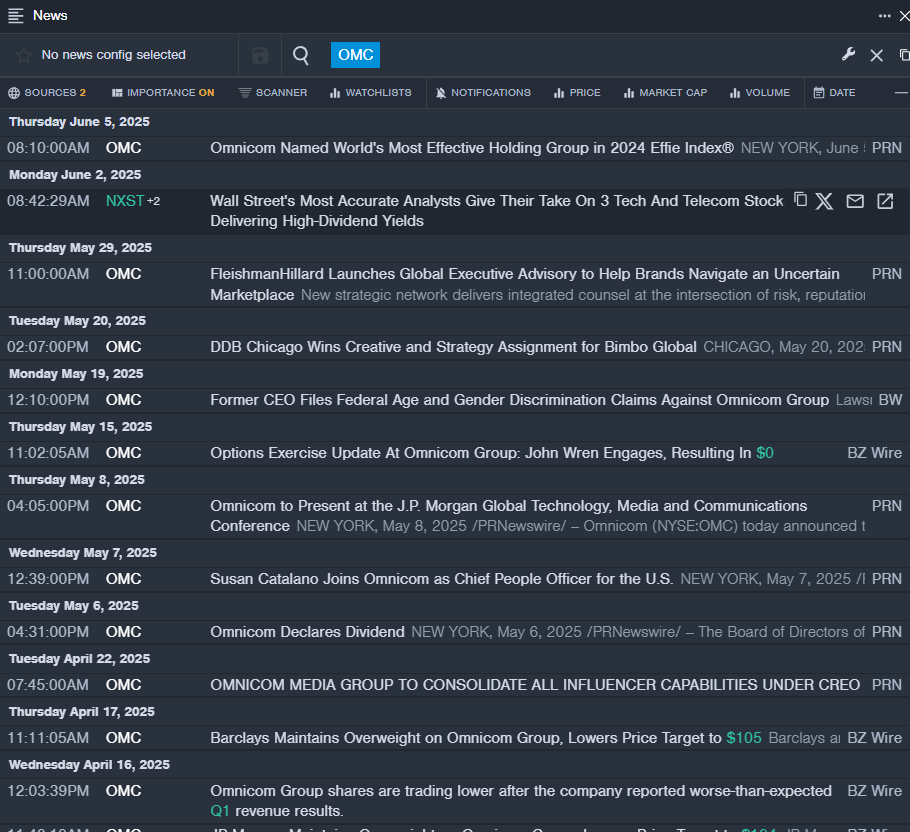Open FleishmanHillard Global Executive Advisory story
910x832 pixels.
(x=525, y=284)
